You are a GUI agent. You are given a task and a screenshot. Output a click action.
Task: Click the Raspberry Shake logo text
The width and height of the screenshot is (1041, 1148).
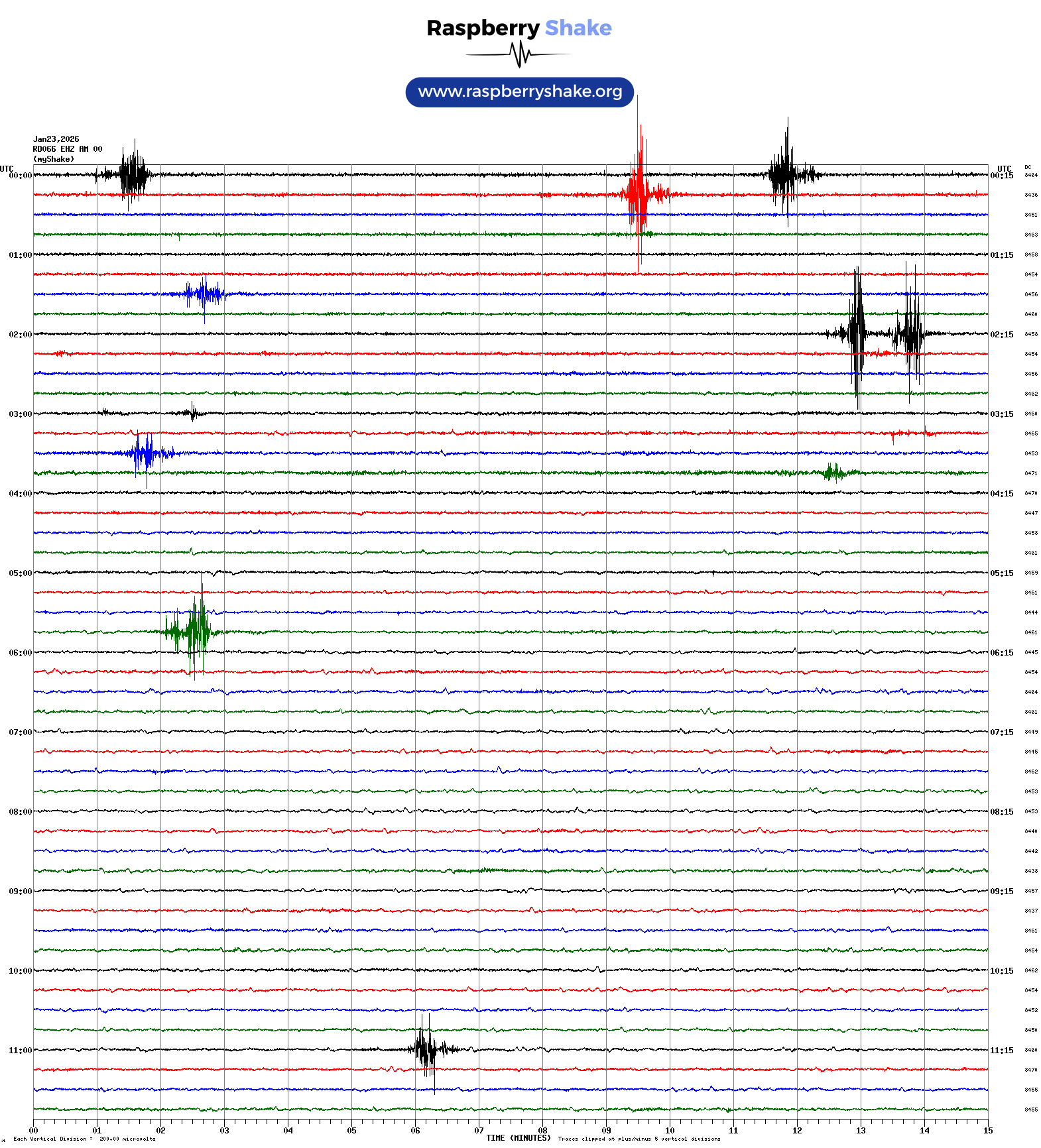tap(519, 28)
